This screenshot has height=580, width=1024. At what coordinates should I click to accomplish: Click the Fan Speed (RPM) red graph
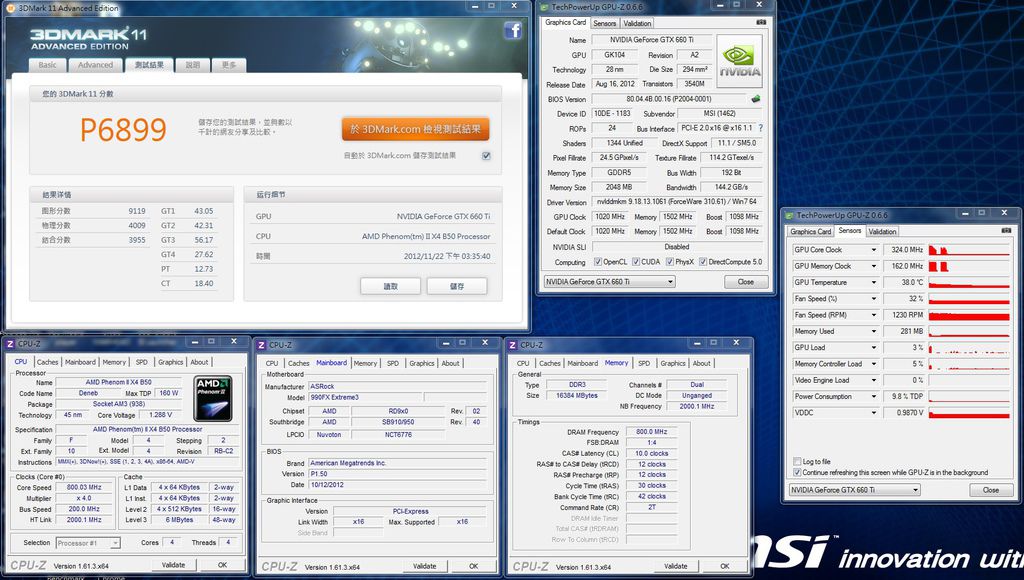(x=968, y=315)
